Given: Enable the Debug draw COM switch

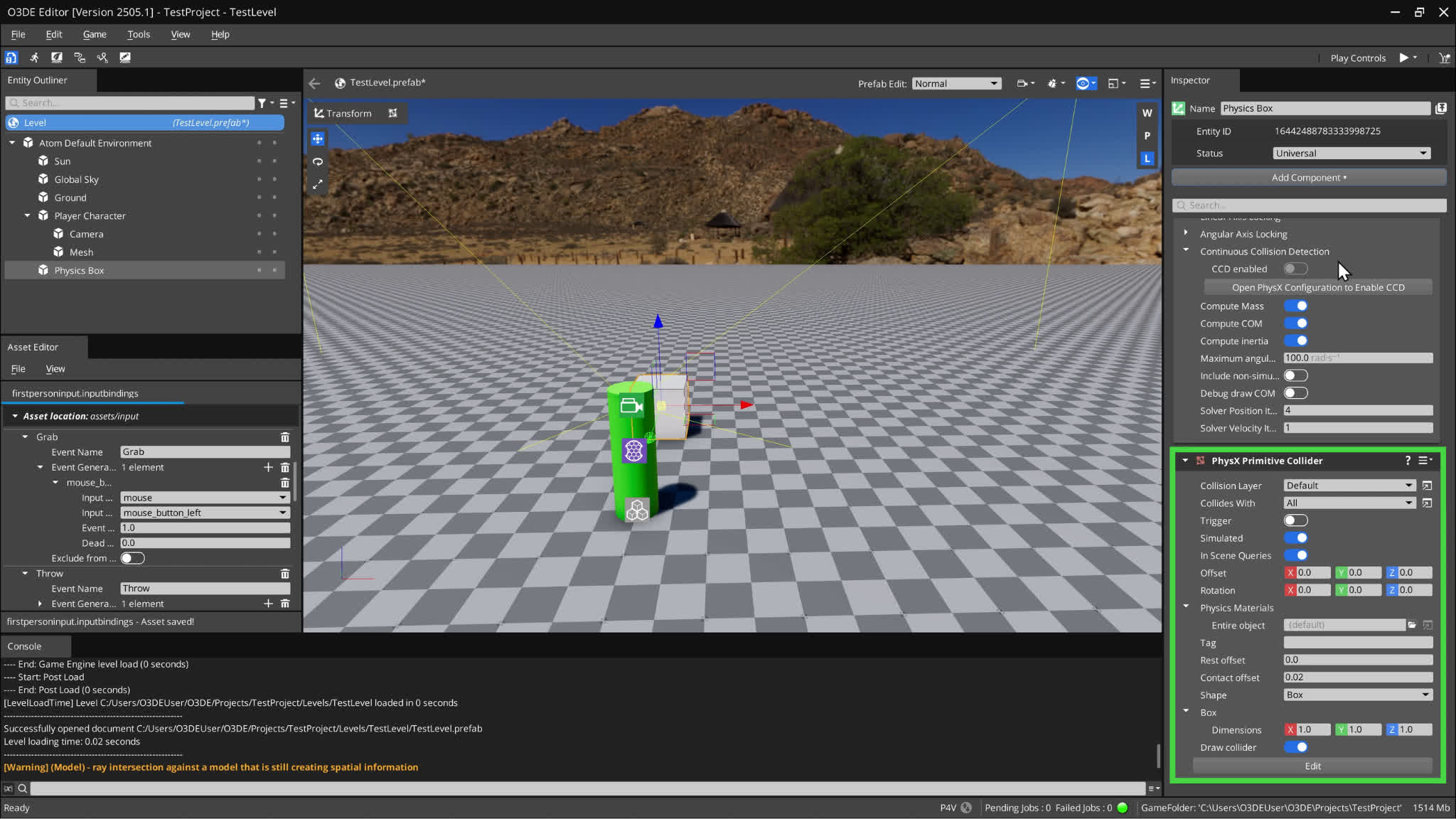Looking at the screenshot, I should coord(1295,393).
